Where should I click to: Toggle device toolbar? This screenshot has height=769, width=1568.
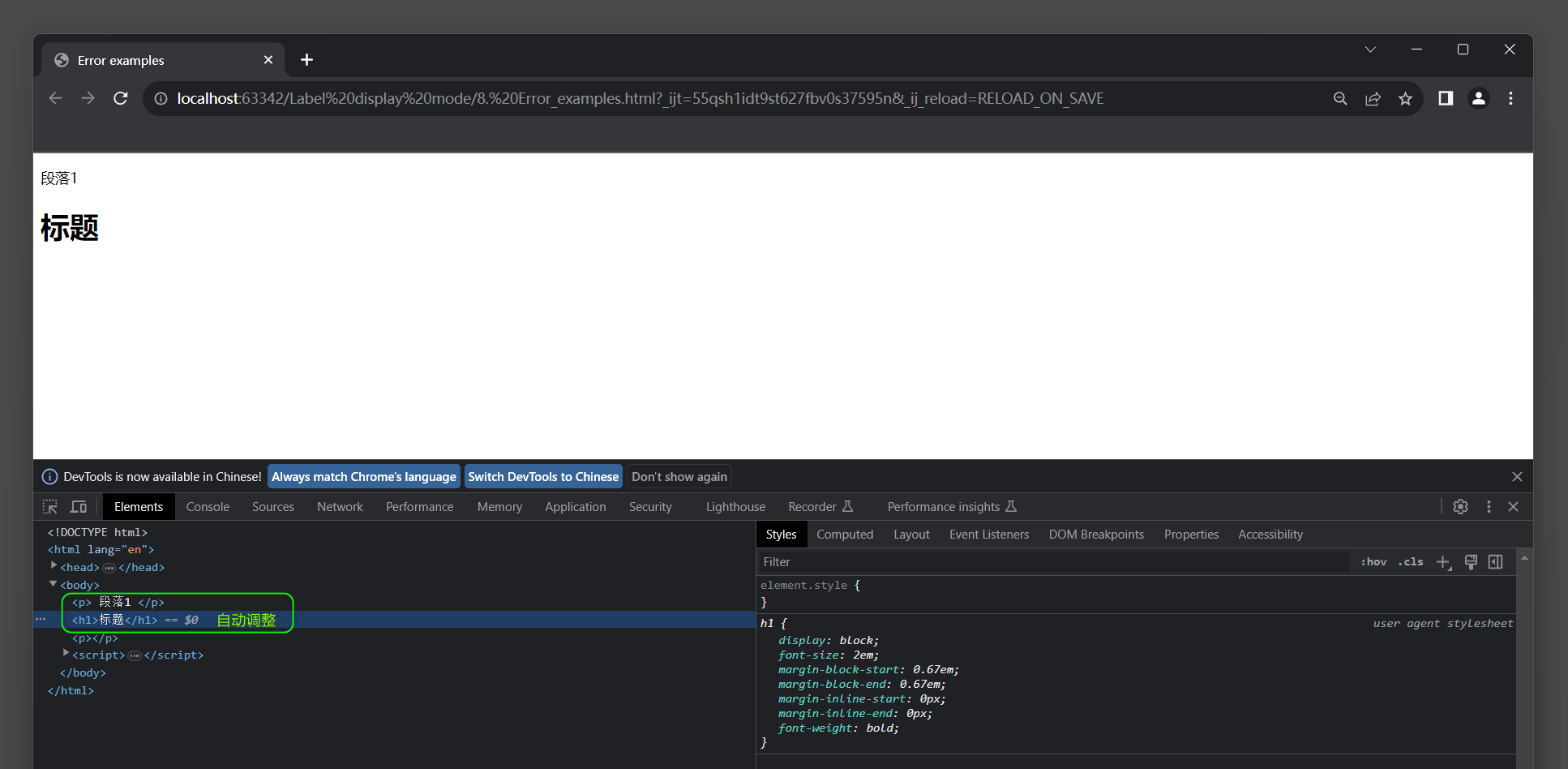[x=79, y=507]
